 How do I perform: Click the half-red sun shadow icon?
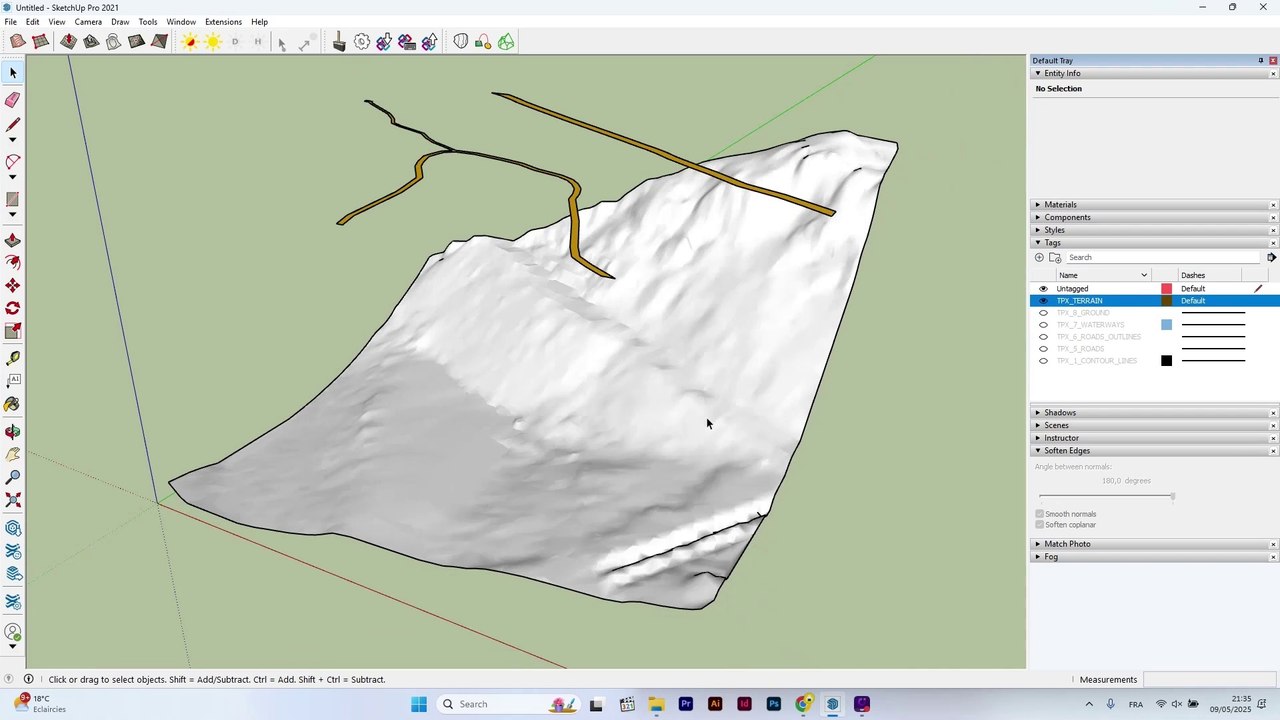pyautogui.click(x=190, y=41)
